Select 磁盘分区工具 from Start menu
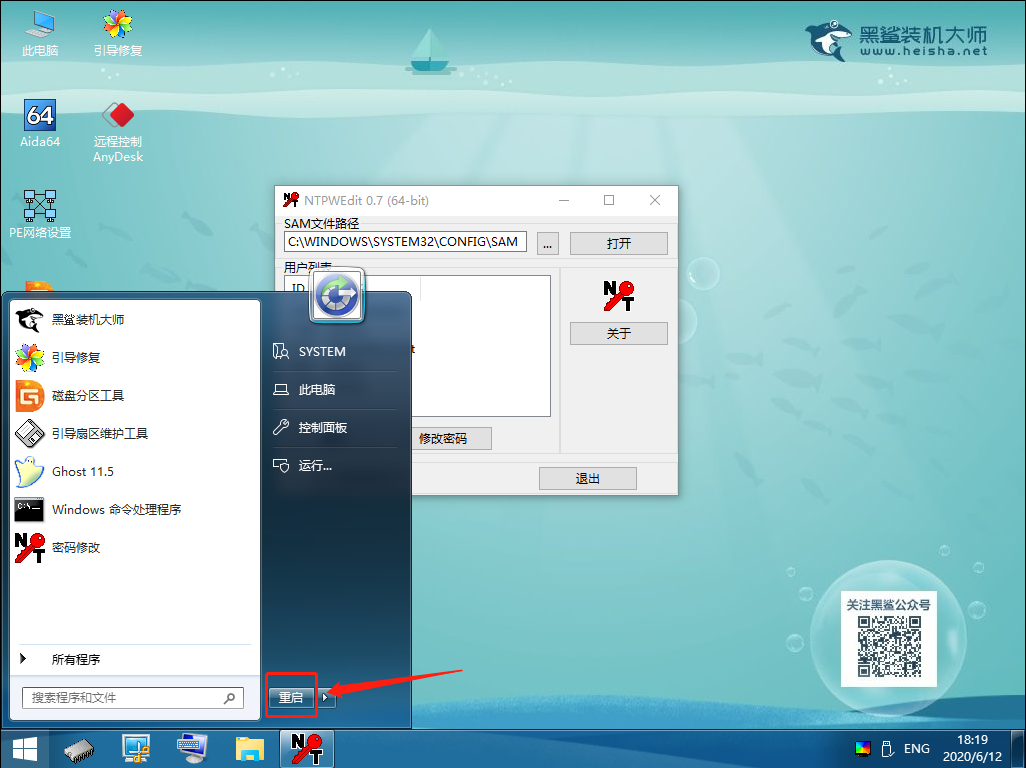The width and height of the screenshot is (1026, 768). point(87,396)
